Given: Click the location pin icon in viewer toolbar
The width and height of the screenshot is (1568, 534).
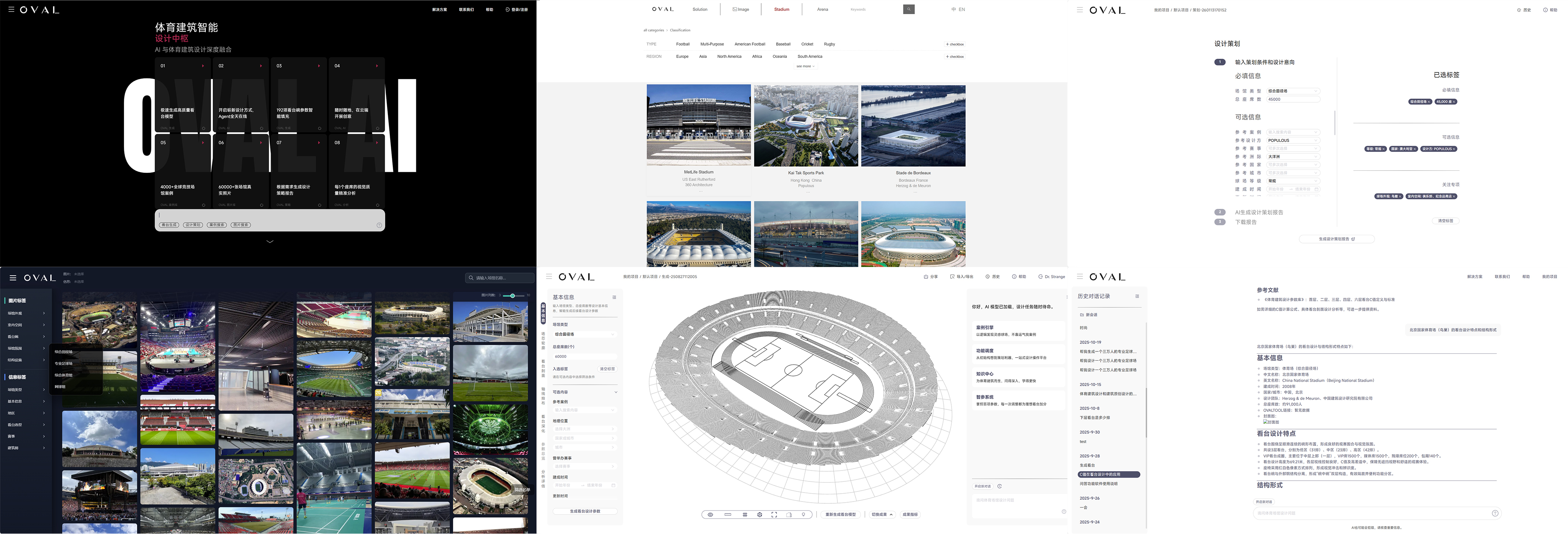Looking at the screenshot, I should tap(803, 515).
